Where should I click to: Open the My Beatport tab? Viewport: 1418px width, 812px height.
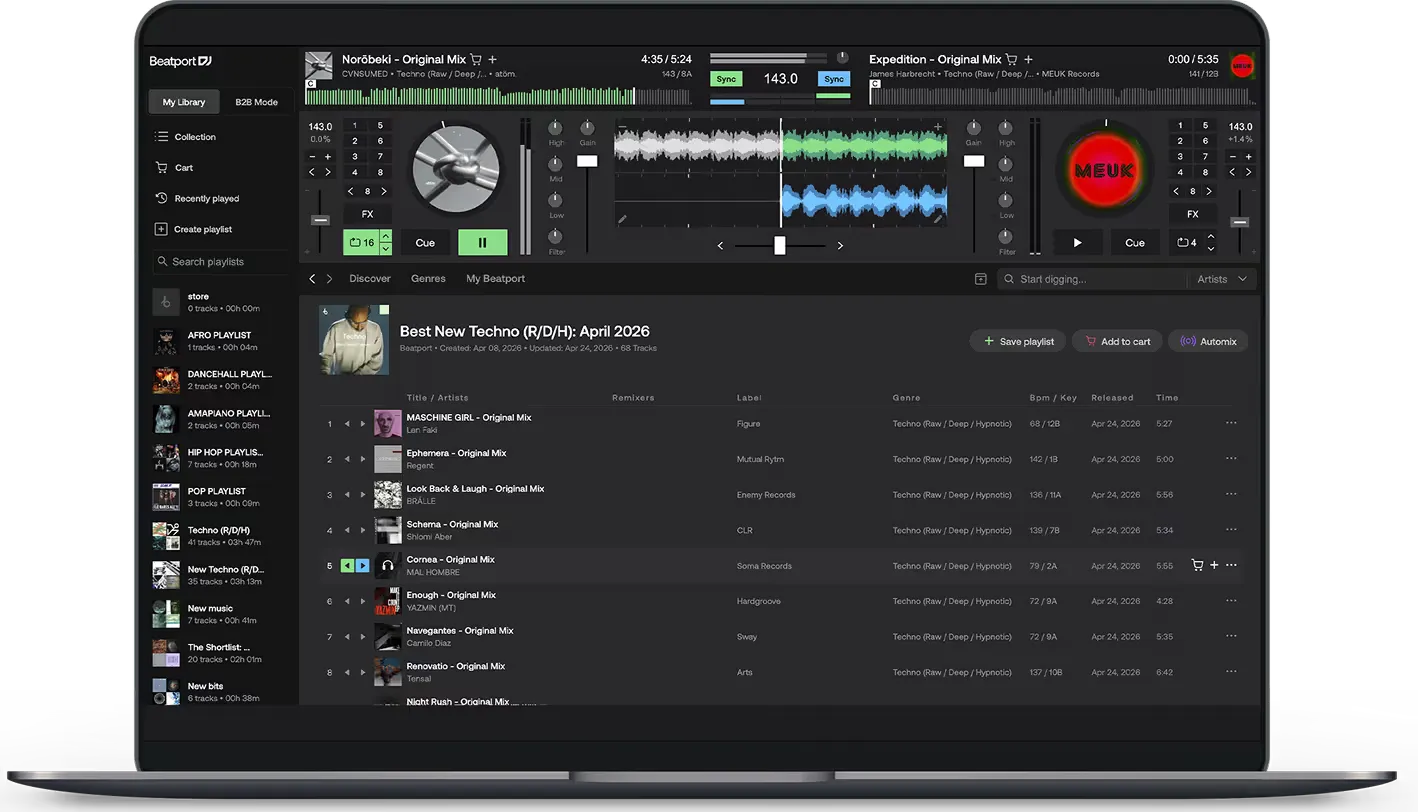click(x=495, y=279)
